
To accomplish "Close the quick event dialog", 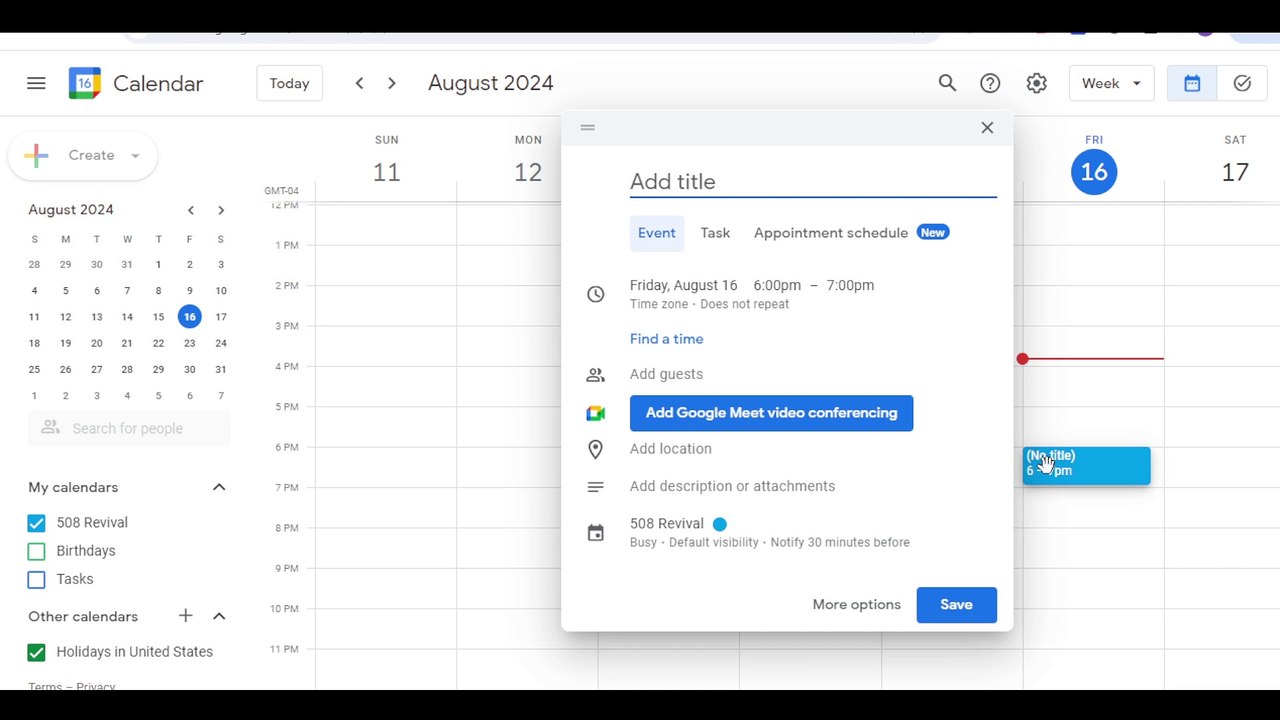I will (x=987, y=127).
